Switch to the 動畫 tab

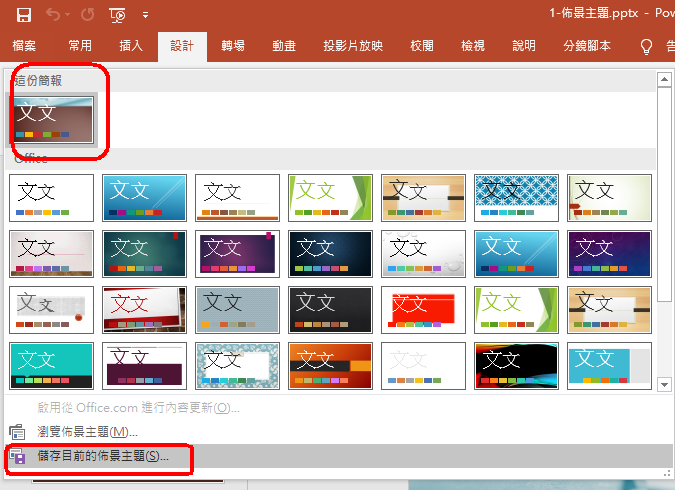point(284,46)
